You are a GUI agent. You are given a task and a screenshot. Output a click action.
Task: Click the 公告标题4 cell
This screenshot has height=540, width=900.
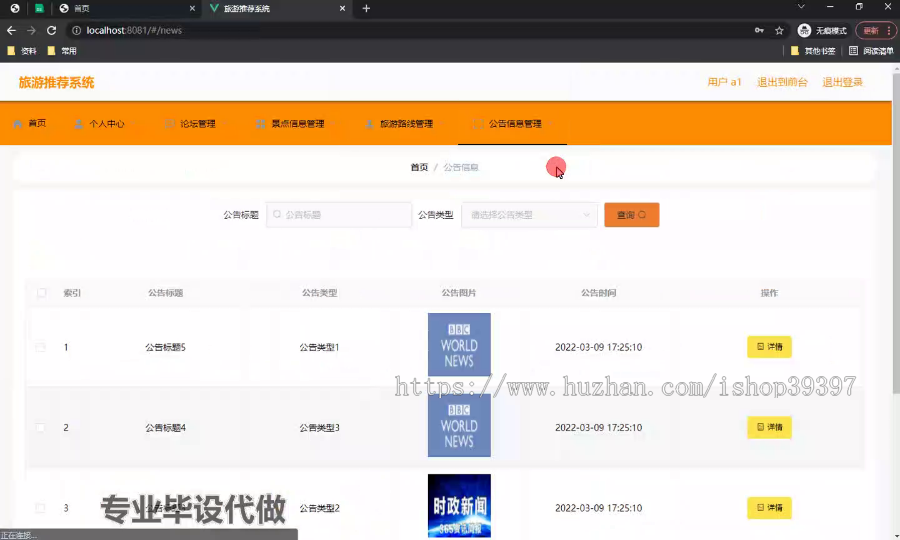tap(165, 428)
